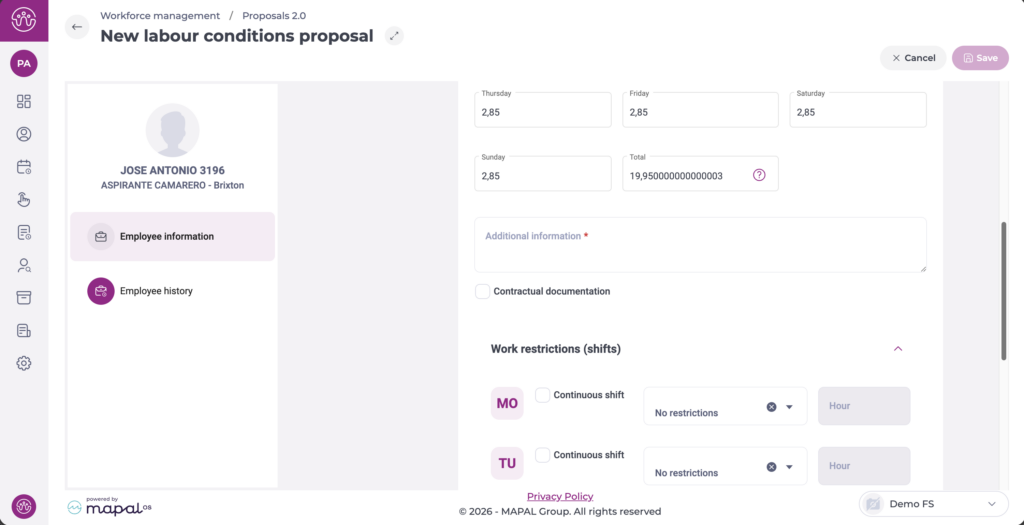Screen dimensions: 1024x525
Task: Click the Total help question mark icon
Action: [x=759, y=175]
